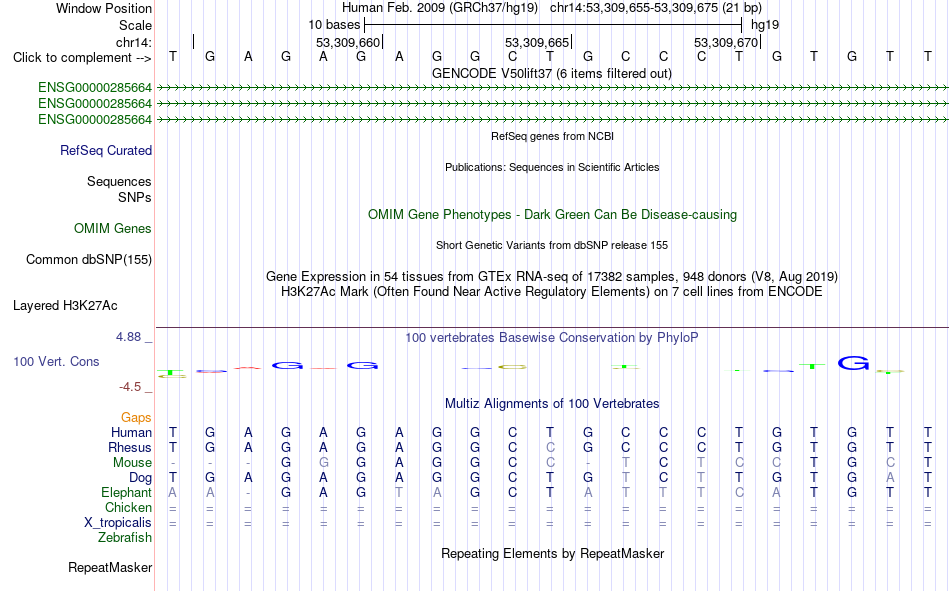This screenshot has width=950, height=591.
Task: Click the 'Layered H3K27Ac' track label
Action: pos(65,306)
